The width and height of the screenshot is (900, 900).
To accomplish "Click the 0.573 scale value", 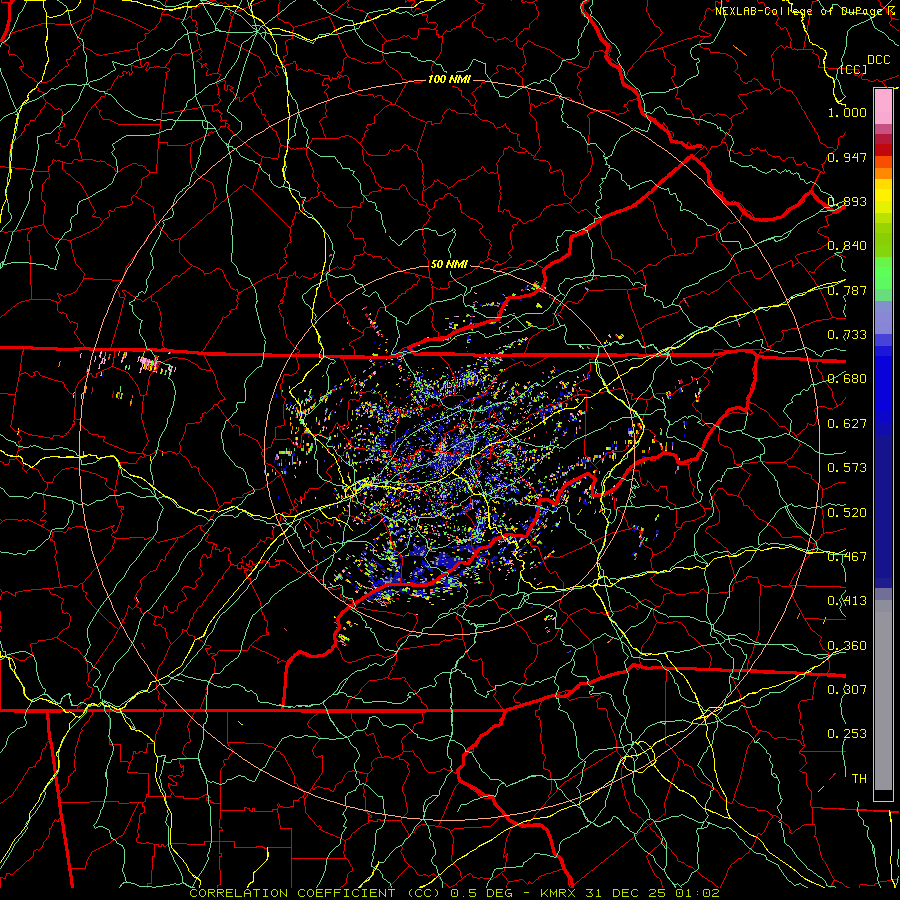I will tap(847, 468).
